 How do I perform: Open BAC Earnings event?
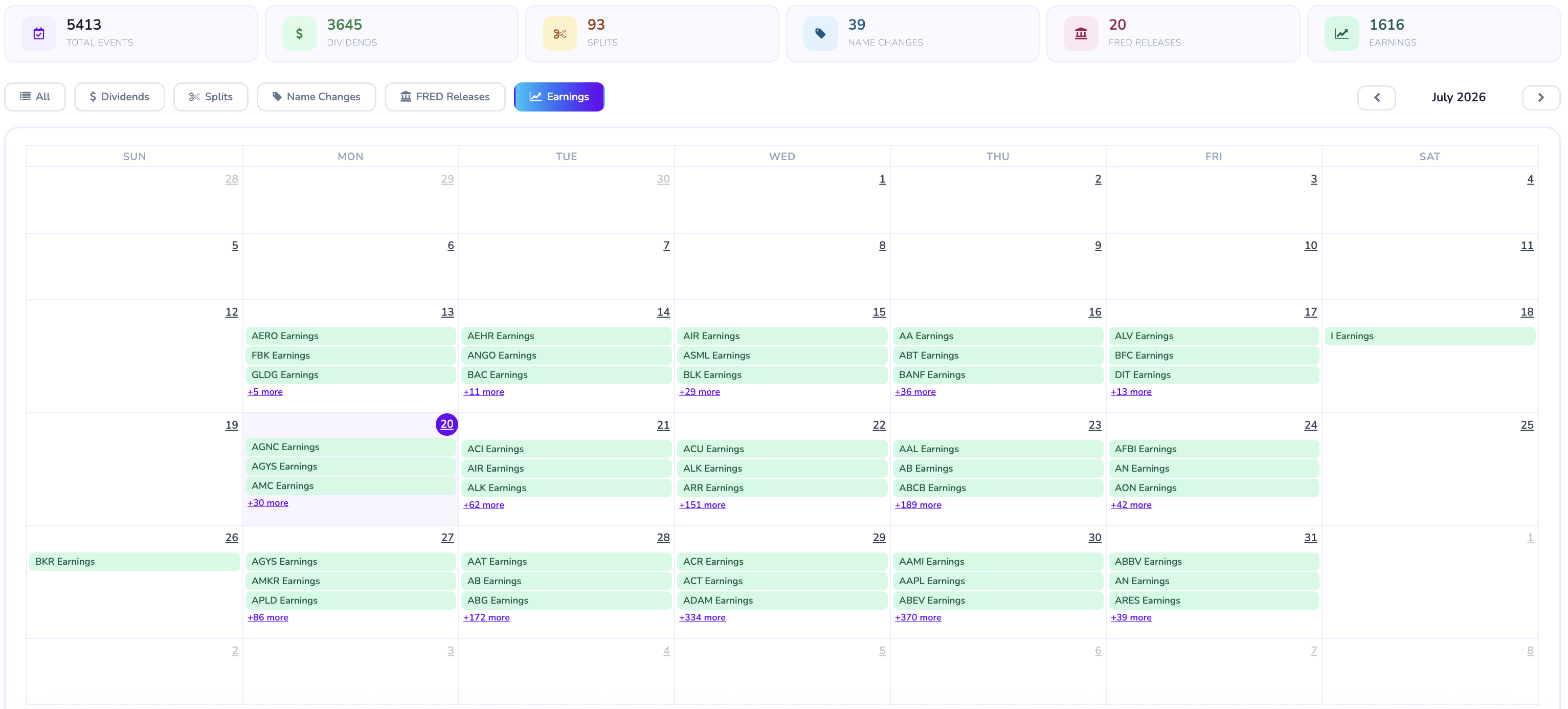566,374
